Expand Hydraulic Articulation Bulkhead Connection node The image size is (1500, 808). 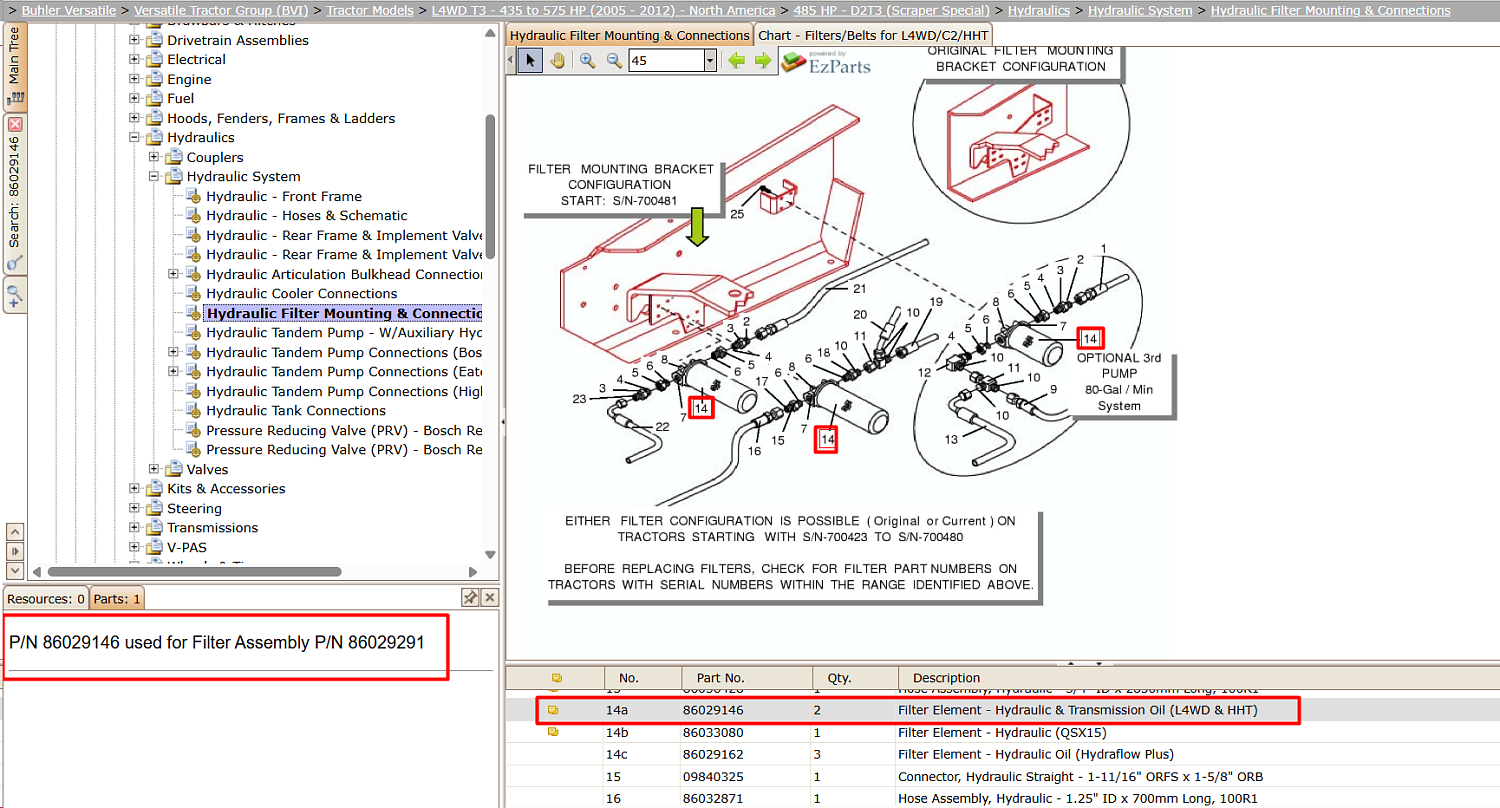click(x=173, y=275)
